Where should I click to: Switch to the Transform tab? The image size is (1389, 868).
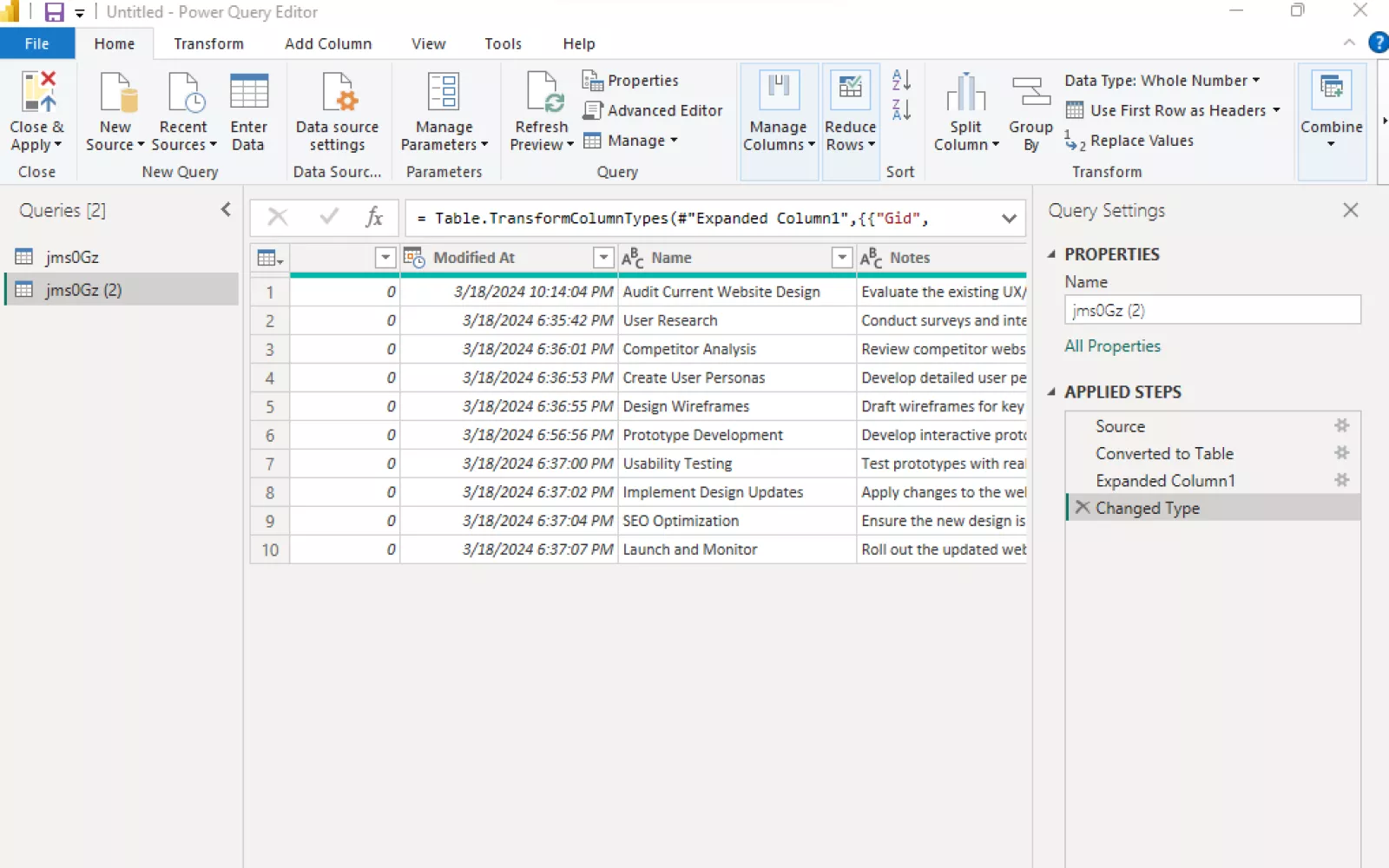[x=208, y=43]
